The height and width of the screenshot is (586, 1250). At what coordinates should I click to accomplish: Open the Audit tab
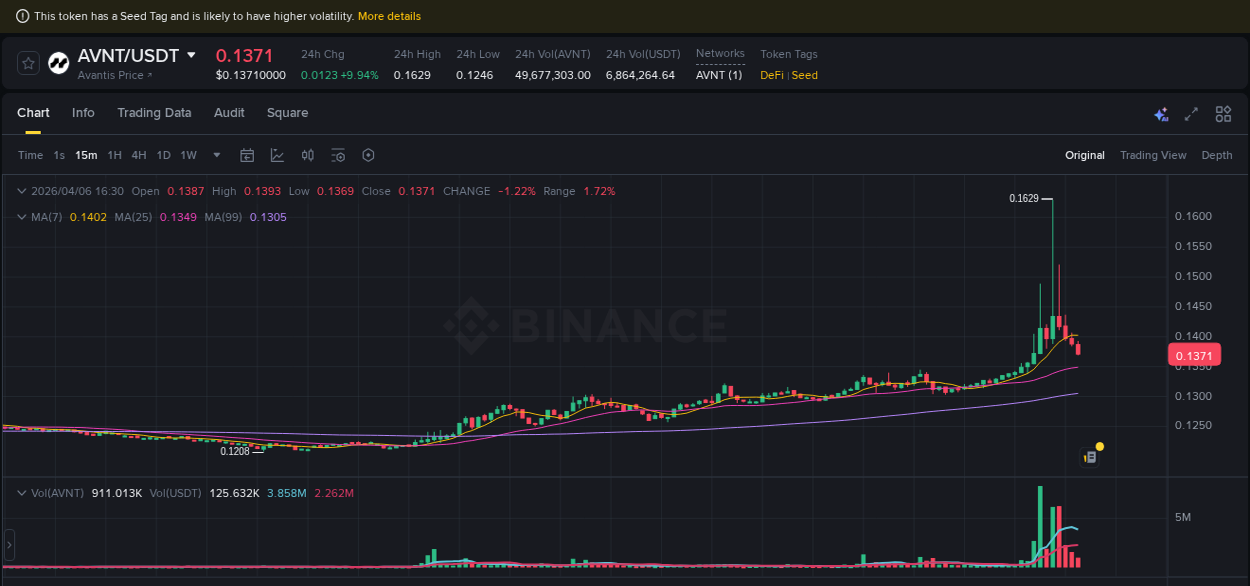[229, 113]
